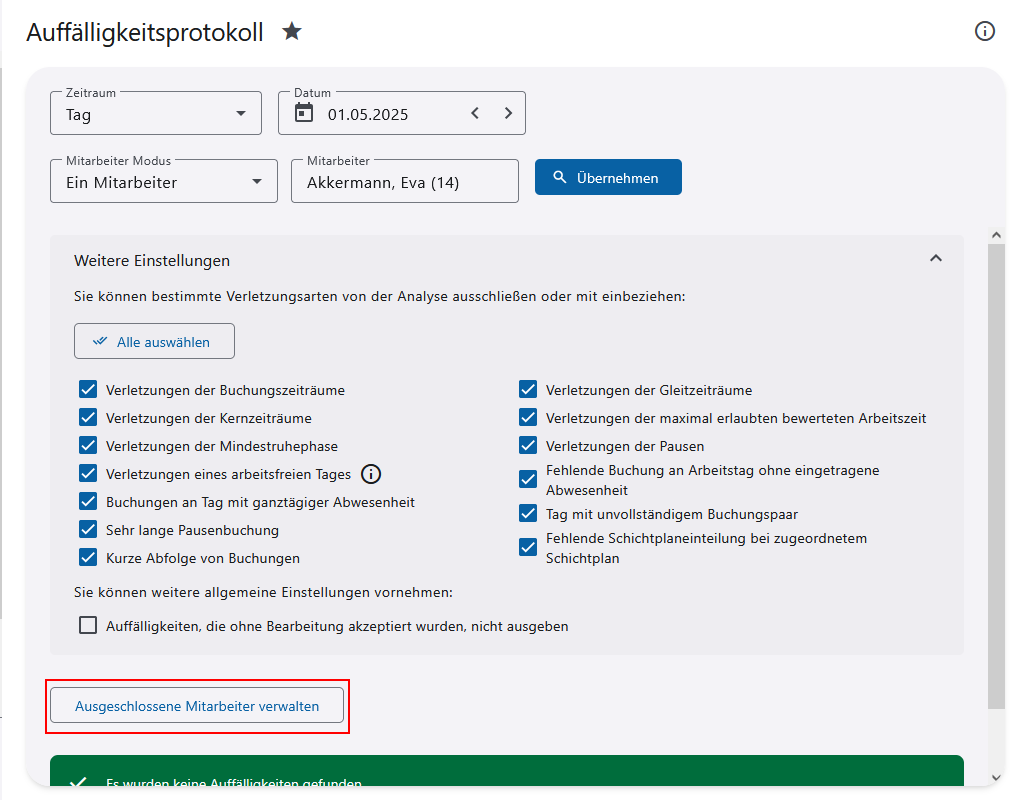Click info icon beside arbeitsfreien Tages
1024x800 pixels.
[x=371, y=474]
